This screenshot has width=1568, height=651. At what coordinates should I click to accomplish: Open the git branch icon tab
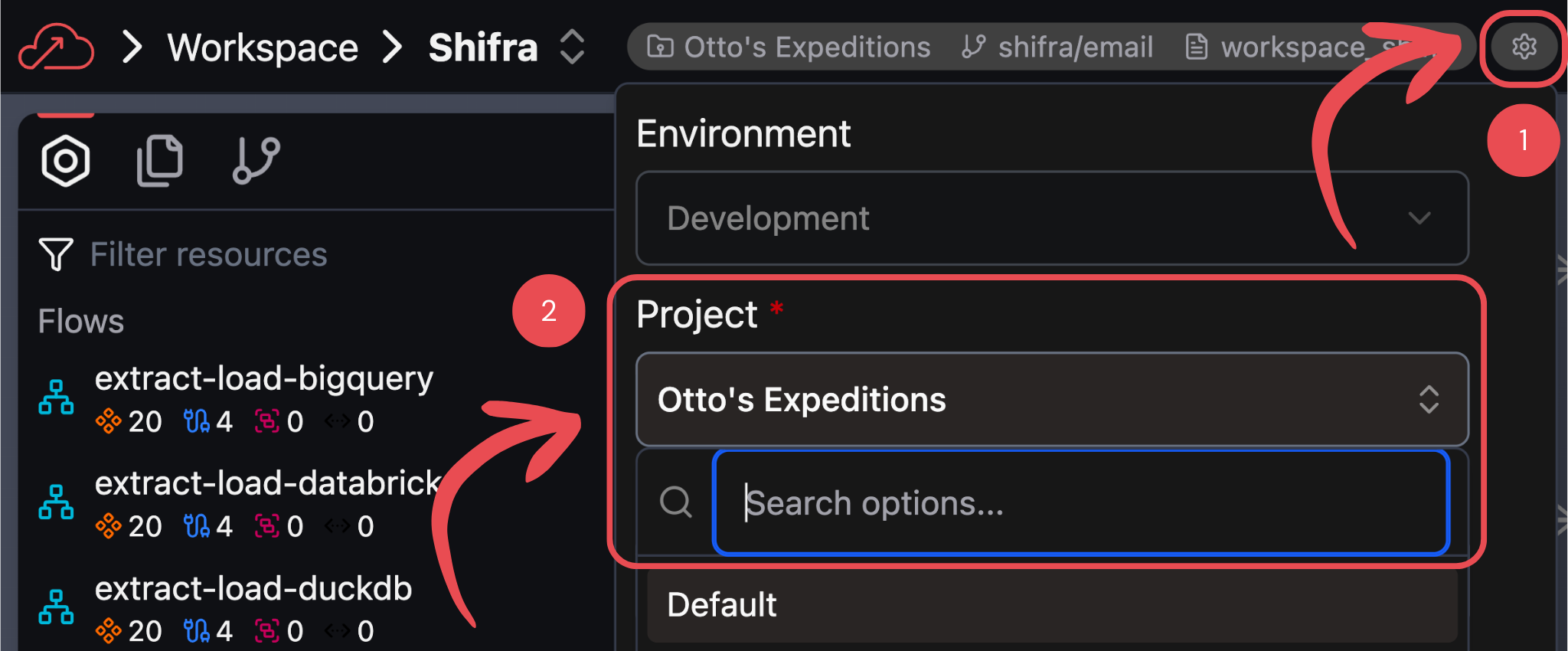pyautogui.click(x=256, y=161)
